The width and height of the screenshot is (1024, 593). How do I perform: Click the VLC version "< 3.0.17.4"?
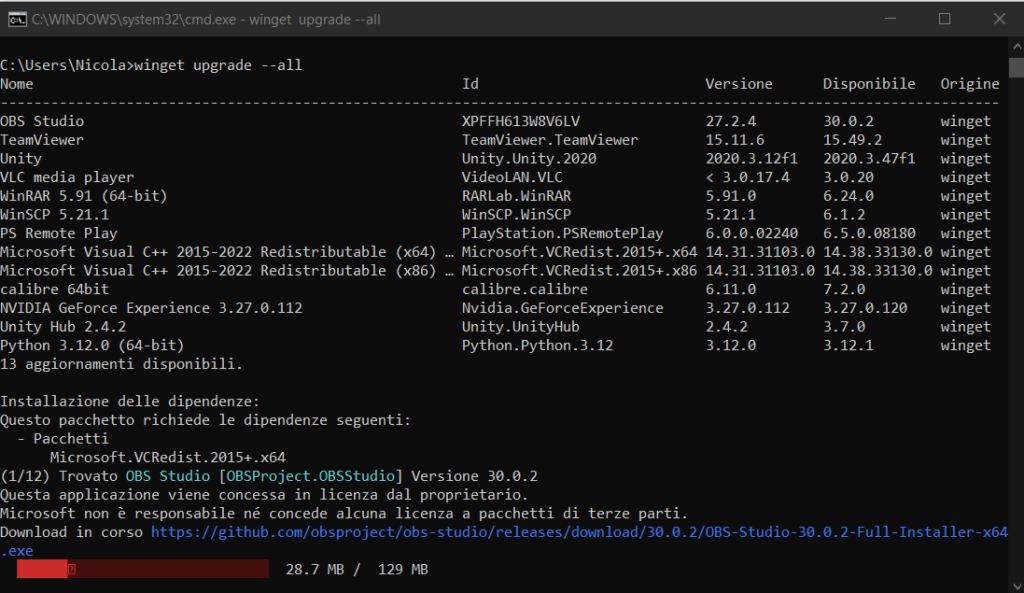pos(748,177)
